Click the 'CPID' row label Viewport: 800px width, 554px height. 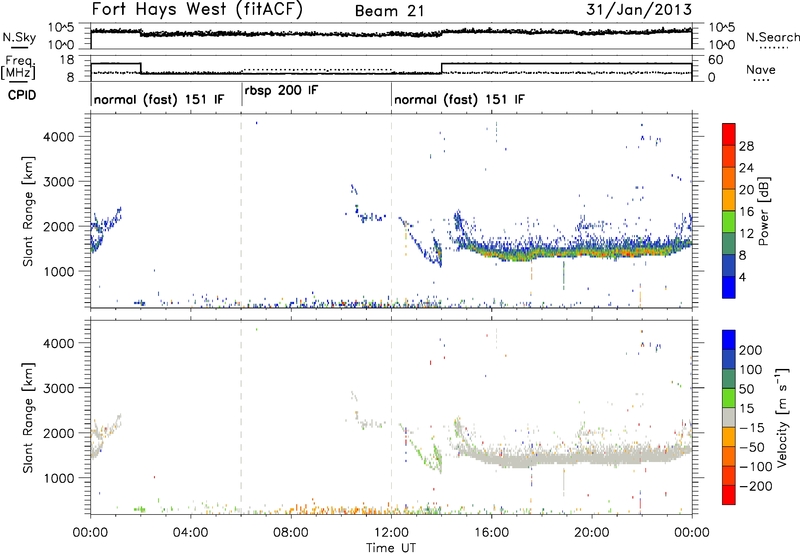tap(22, 95)
